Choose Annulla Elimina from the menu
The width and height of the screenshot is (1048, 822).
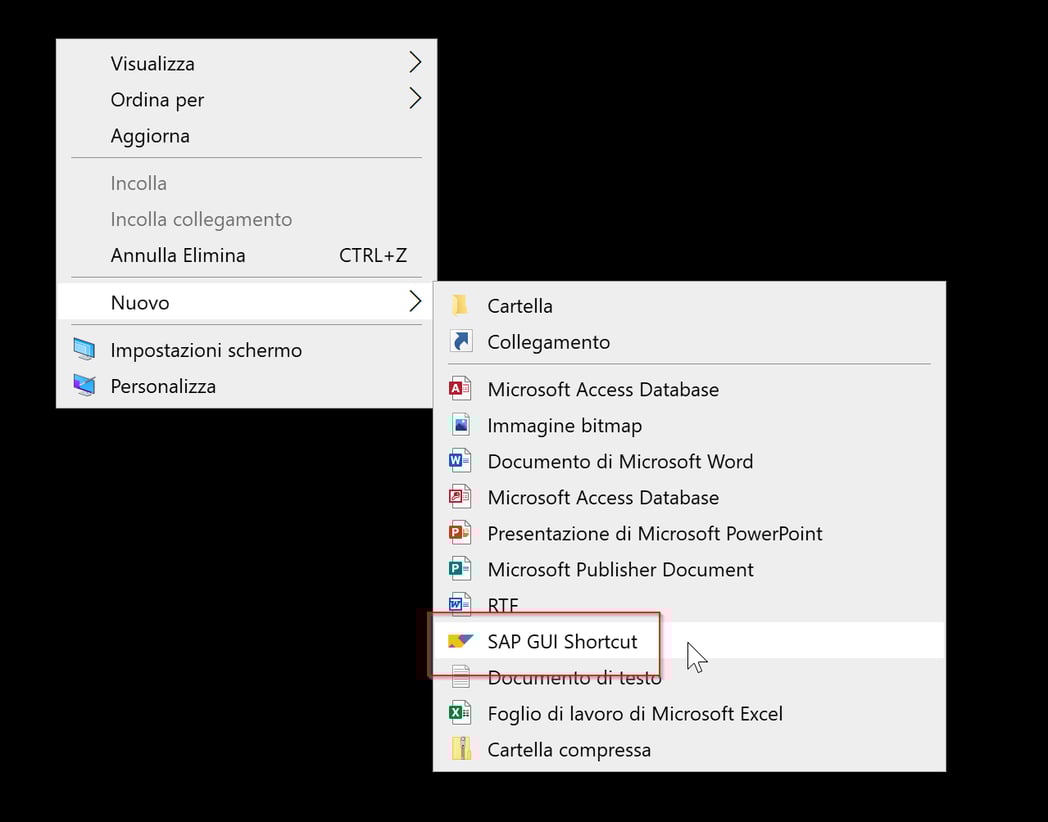click(x=177, y=255)
